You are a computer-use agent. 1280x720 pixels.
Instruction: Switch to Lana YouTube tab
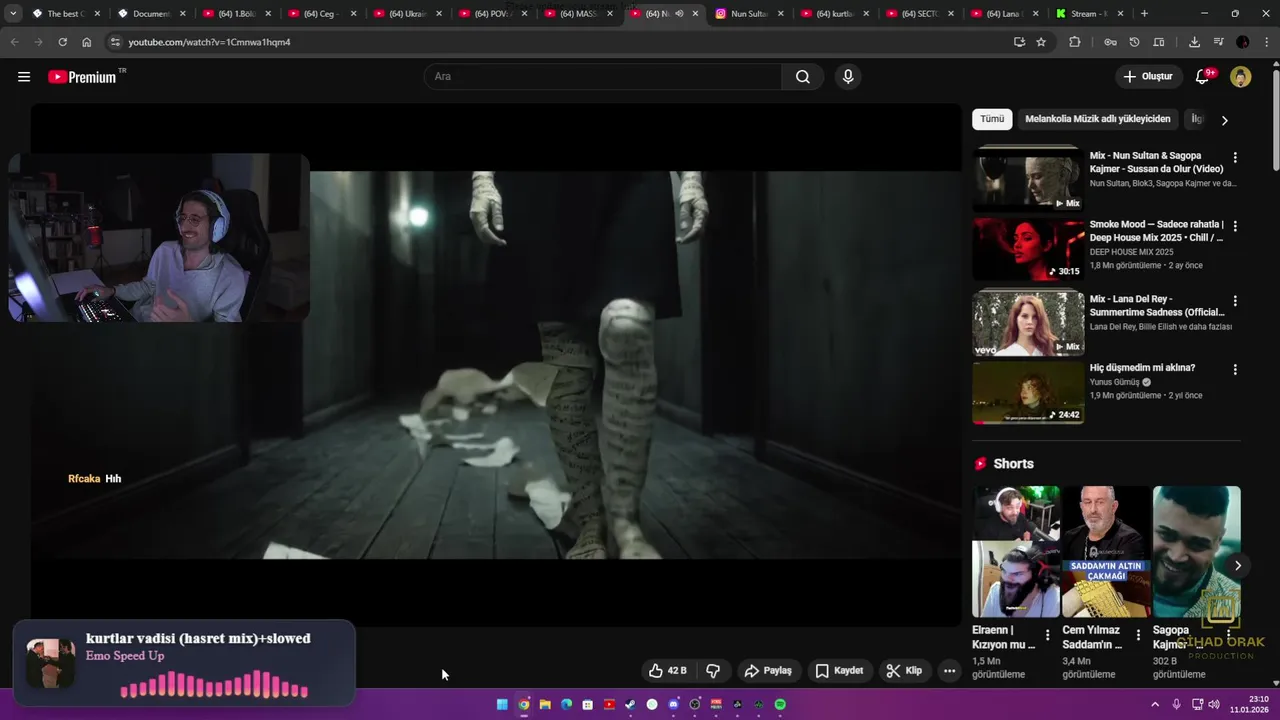tap(1005, 14)
